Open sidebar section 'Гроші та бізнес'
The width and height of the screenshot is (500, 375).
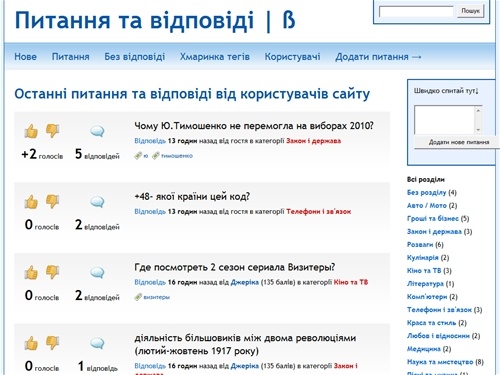pyautogui.click(x=433, y=218)
